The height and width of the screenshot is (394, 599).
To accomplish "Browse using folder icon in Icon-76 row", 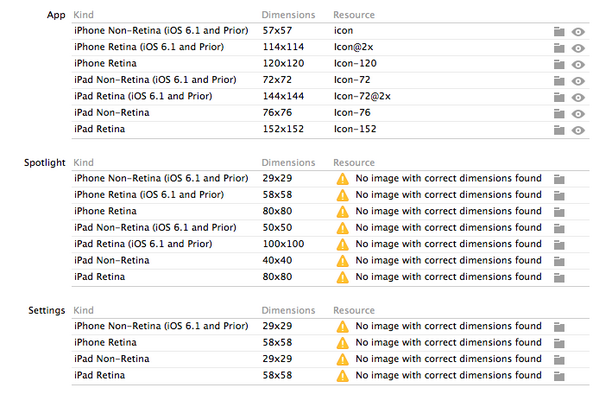I will 559,114.
